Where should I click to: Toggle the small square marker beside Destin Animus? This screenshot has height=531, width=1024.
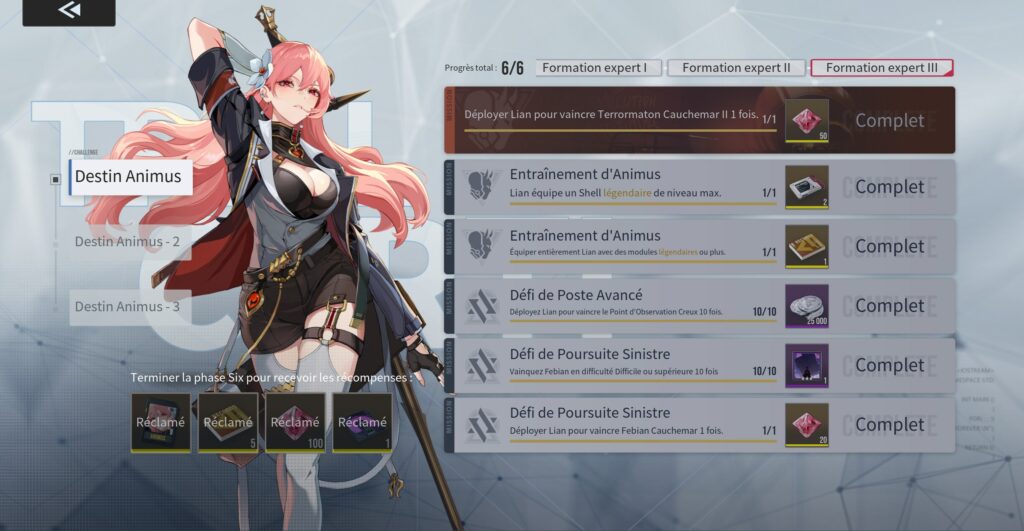[56, 179]
